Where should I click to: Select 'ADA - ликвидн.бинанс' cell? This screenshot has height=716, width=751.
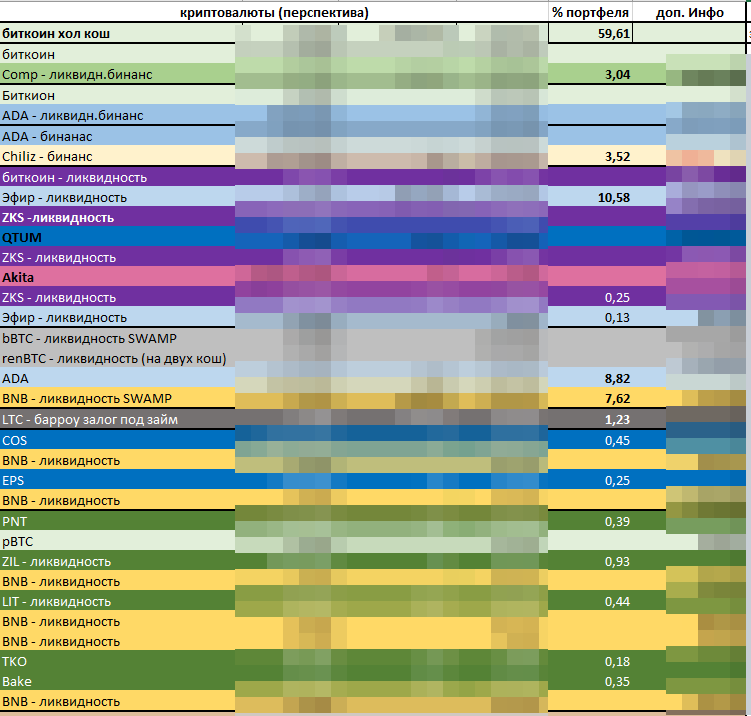coord(72,115)
